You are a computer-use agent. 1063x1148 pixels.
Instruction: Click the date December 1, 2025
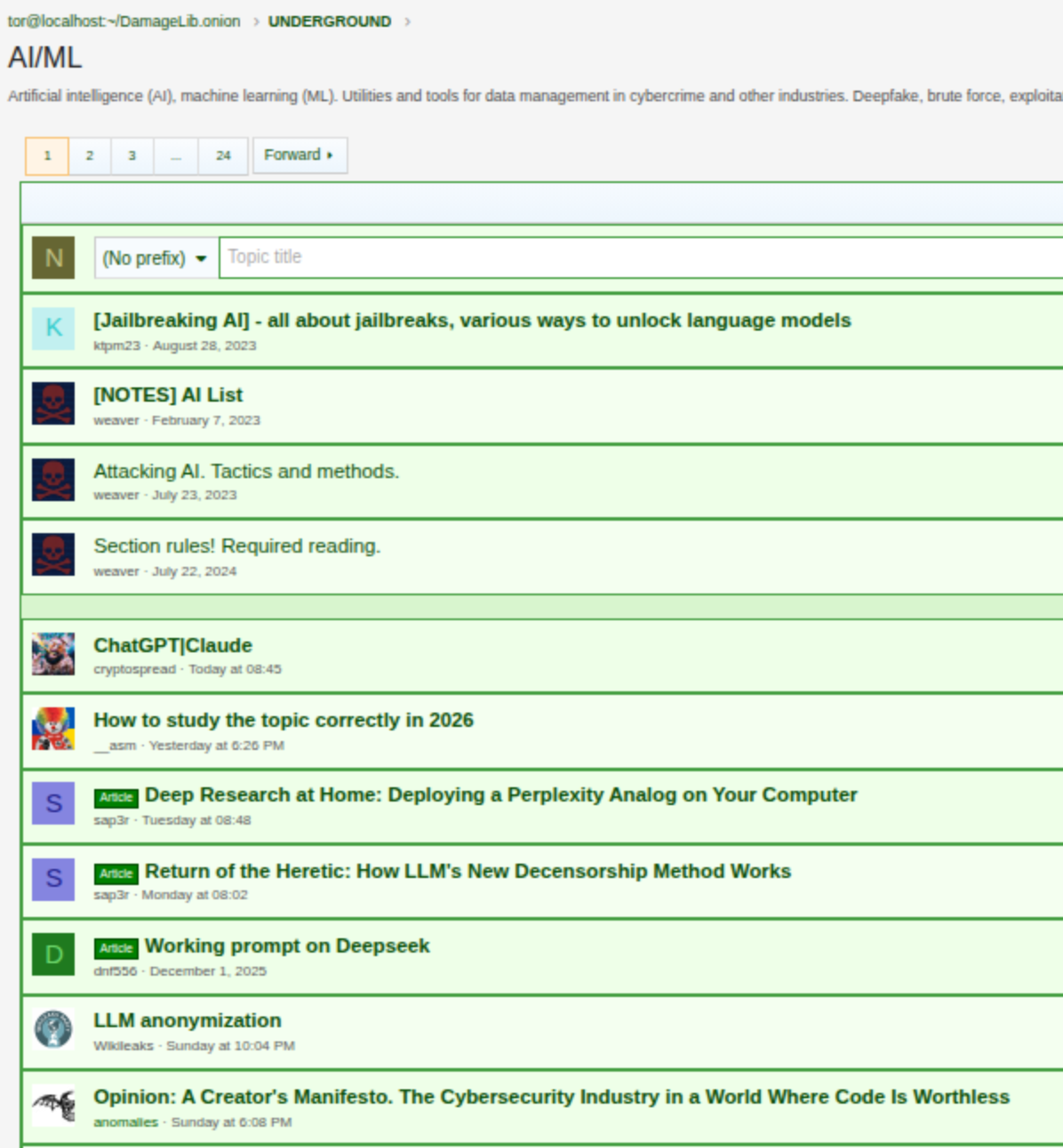208,971
